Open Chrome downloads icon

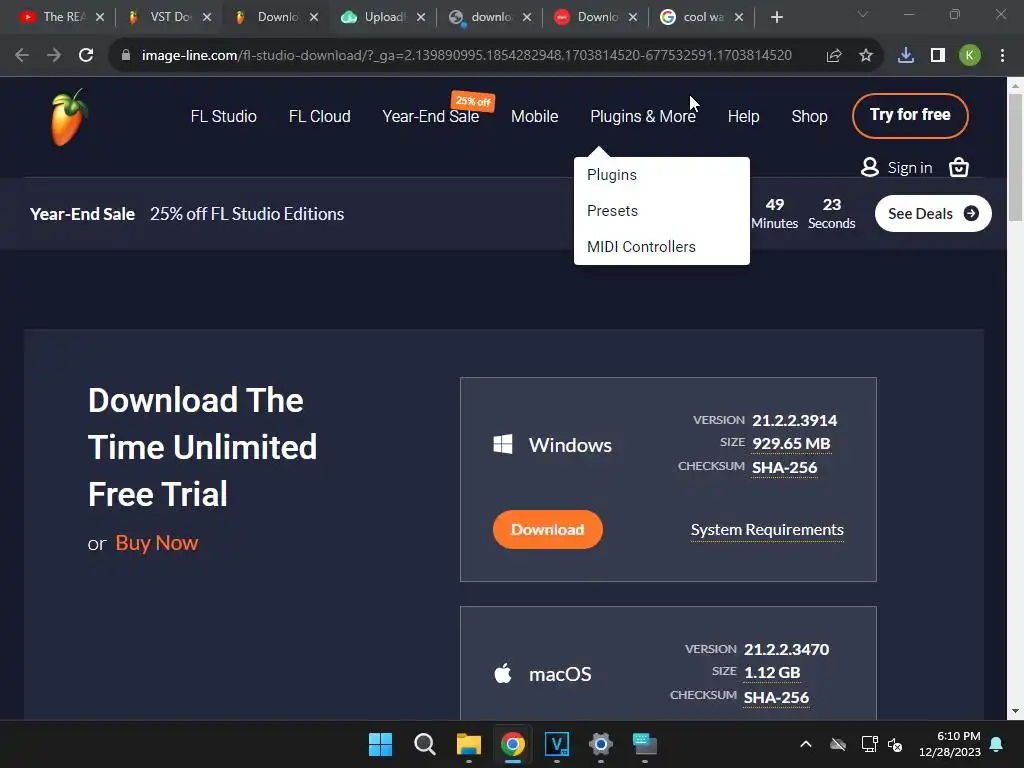[906, 56]
